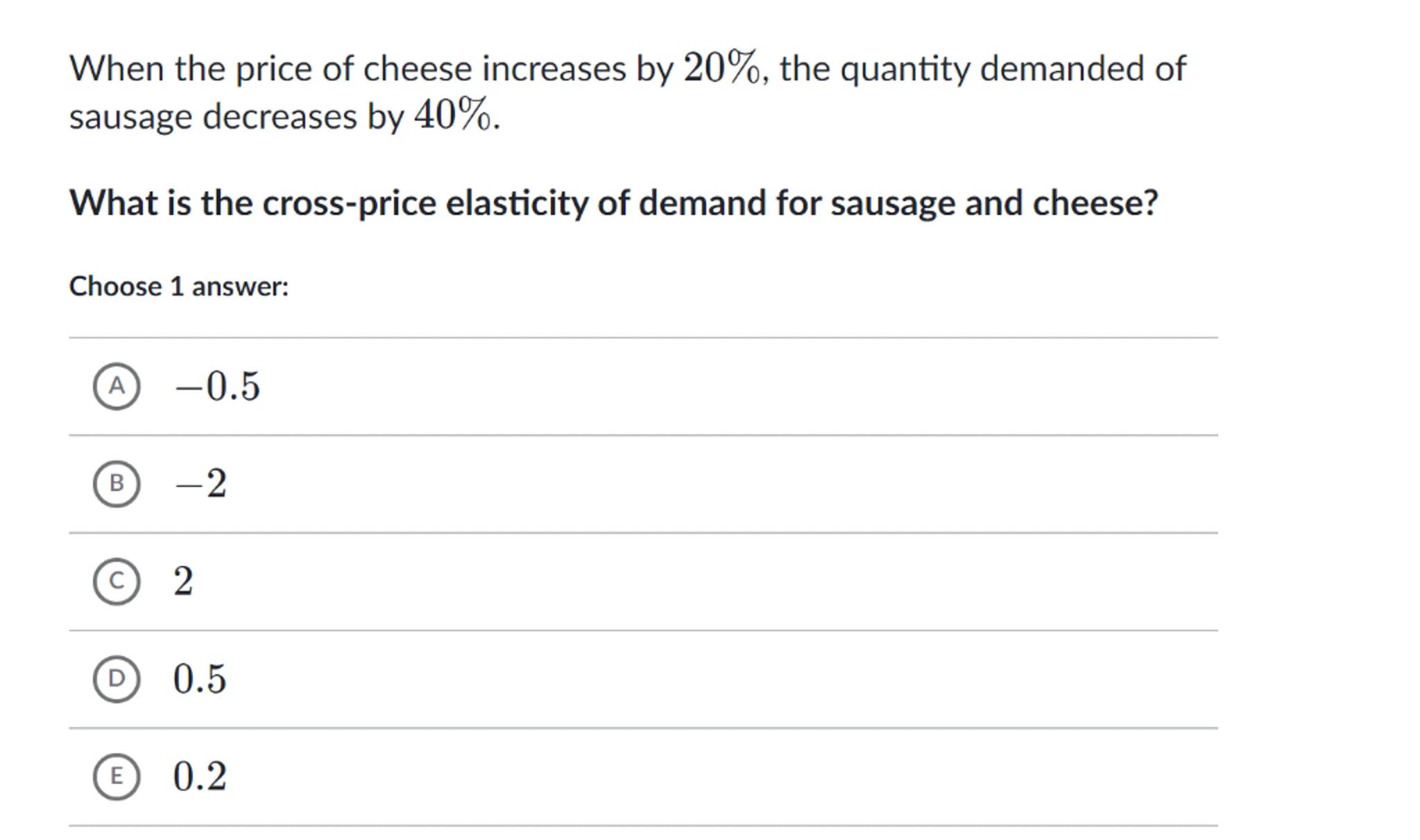Click the "Choose 1 answer:" label
This screenshot has height=840, width=1420.
click(179, 286)
